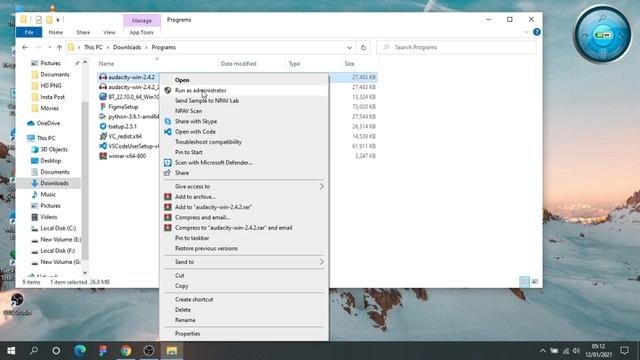The height and width of the screenshot is (360, 640).
Task: Select the tsetup.2.5.1 Telegram installer icon
Action: point(103,127)
